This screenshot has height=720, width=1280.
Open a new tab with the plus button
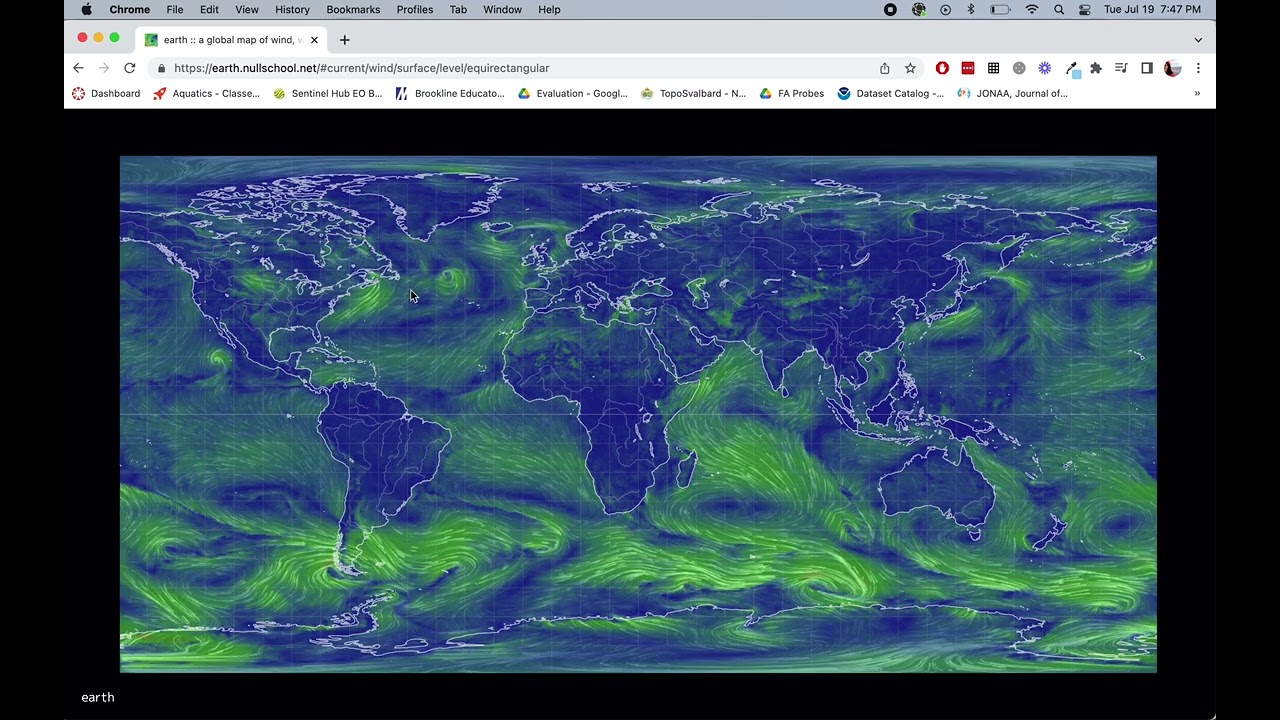pos(345,40)
